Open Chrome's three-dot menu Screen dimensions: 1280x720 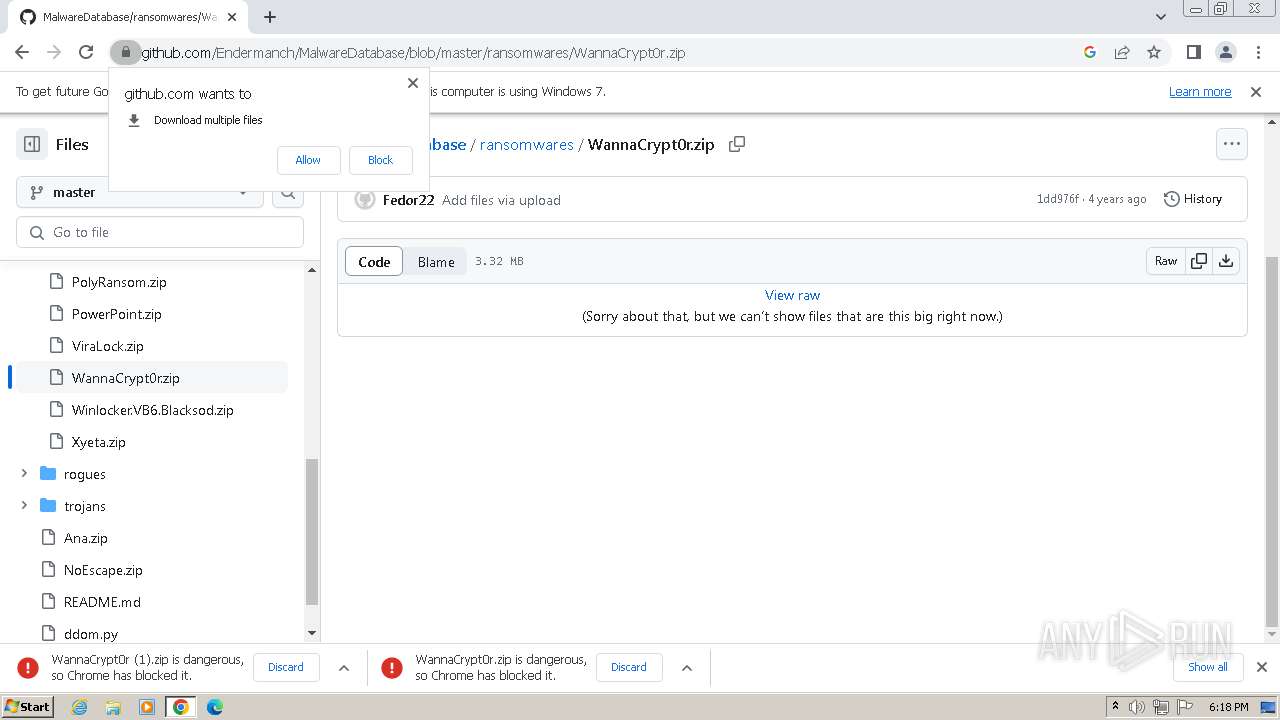(x=1257, y=52)
